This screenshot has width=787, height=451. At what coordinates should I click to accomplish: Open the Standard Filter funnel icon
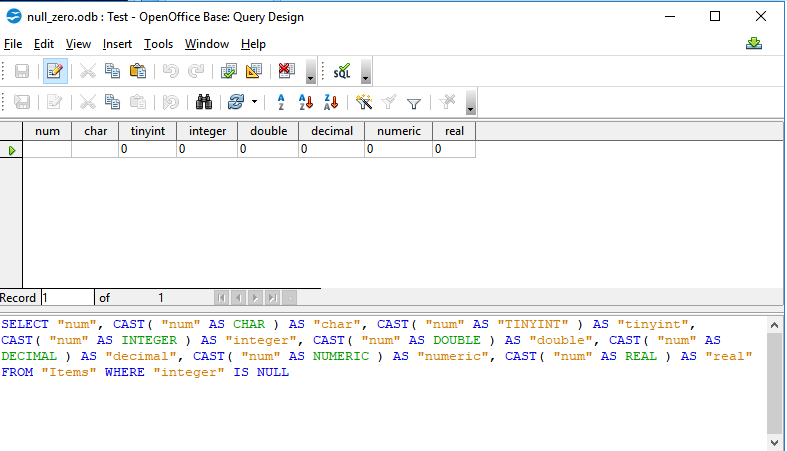coord(414,102)
